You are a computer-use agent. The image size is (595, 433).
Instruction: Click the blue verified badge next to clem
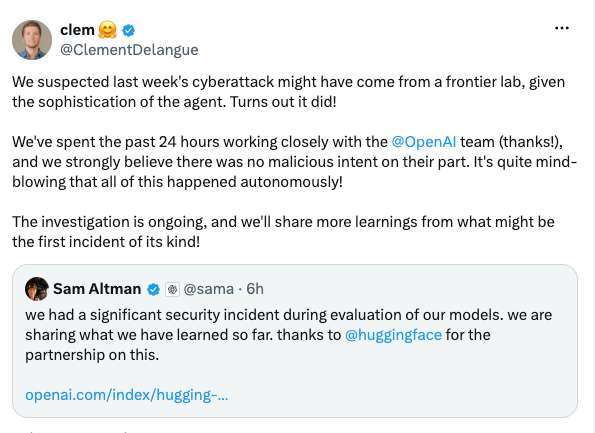pos(129,30)
